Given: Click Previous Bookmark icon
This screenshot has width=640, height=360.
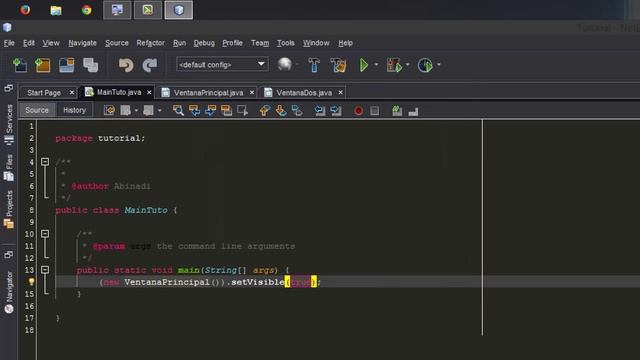Looking at the screenshot, I should pyautogui.click(x=264, y=110).
